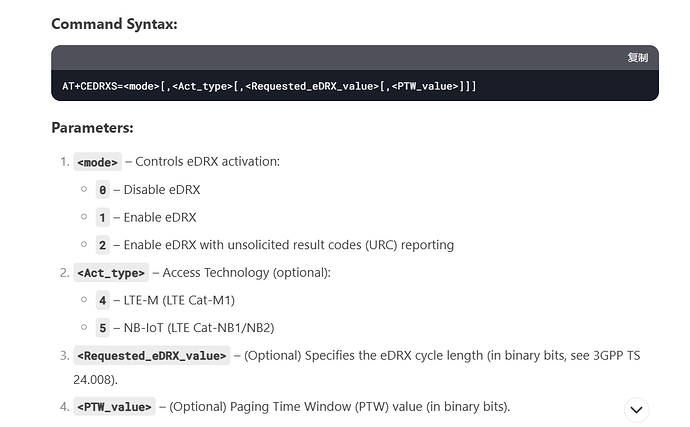Click the <Act_type> parameter tag
Image resolution: width=690 pixels, height=427 pixels.
(111, 273)
